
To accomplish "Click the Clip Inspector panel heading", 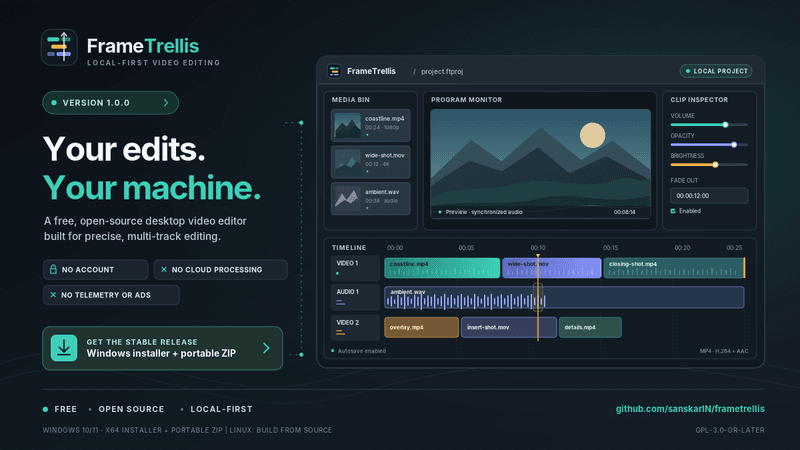I will pos(699,100).
